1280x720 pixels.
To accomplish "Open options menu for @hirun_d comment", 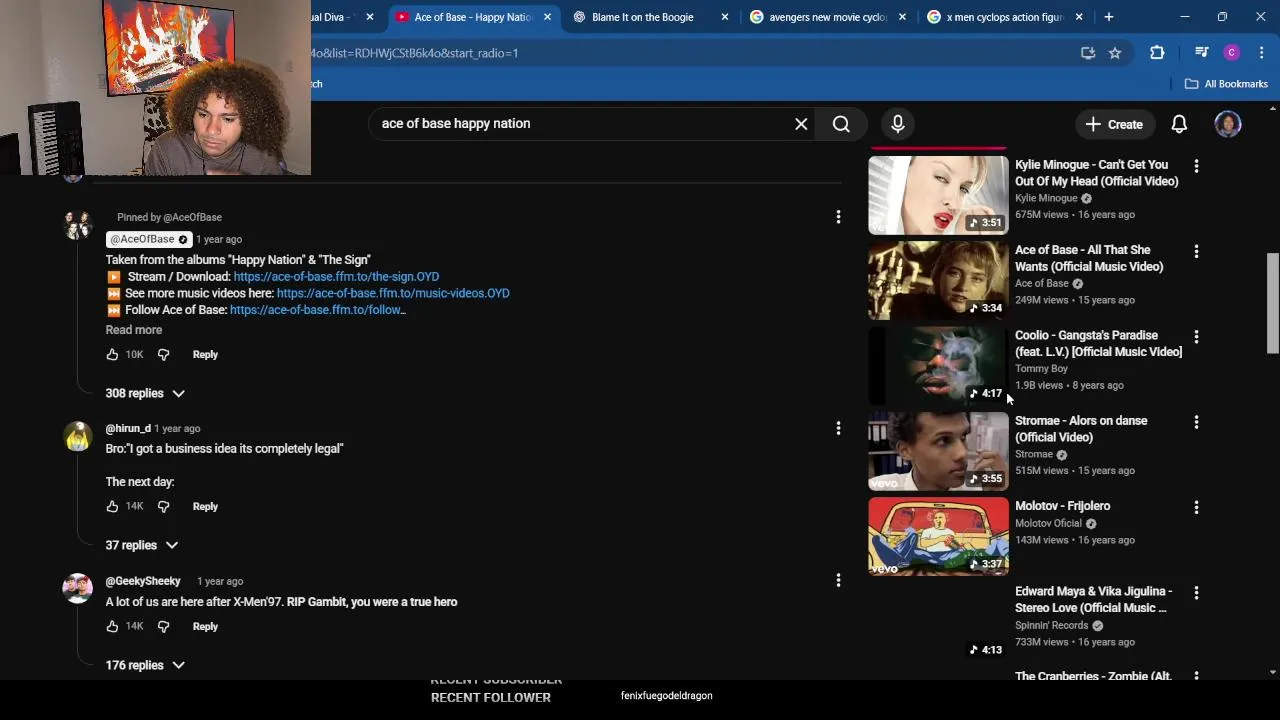I will [838, 428].
